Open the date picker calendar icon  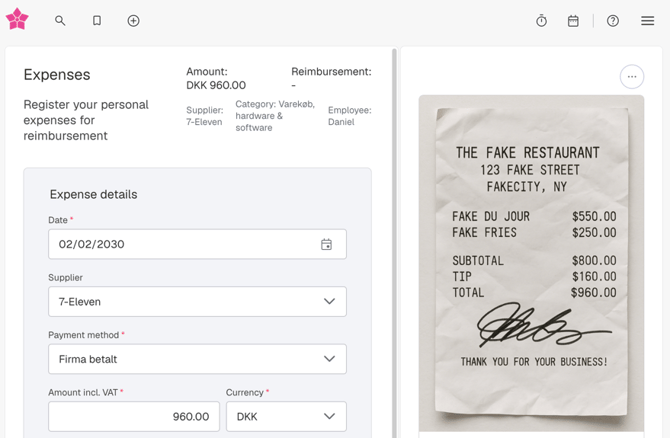pyautogui.click(x=326, y=244)
